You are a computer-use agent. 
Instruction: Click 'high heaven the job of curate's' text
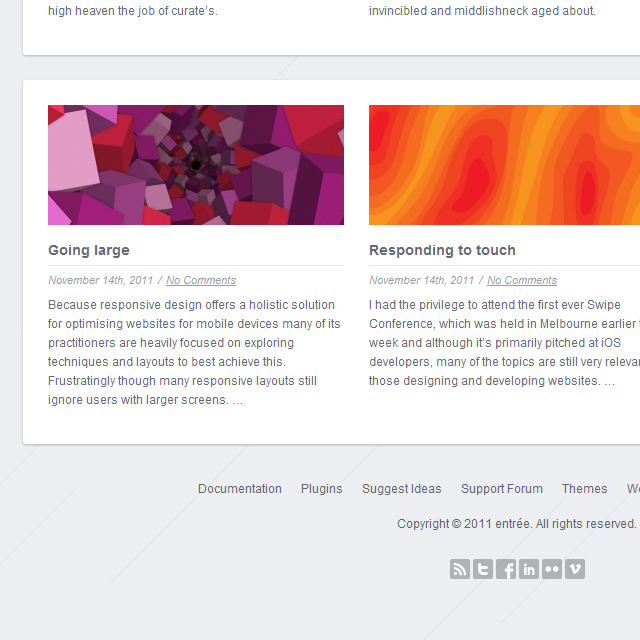(x=133, y=11)
